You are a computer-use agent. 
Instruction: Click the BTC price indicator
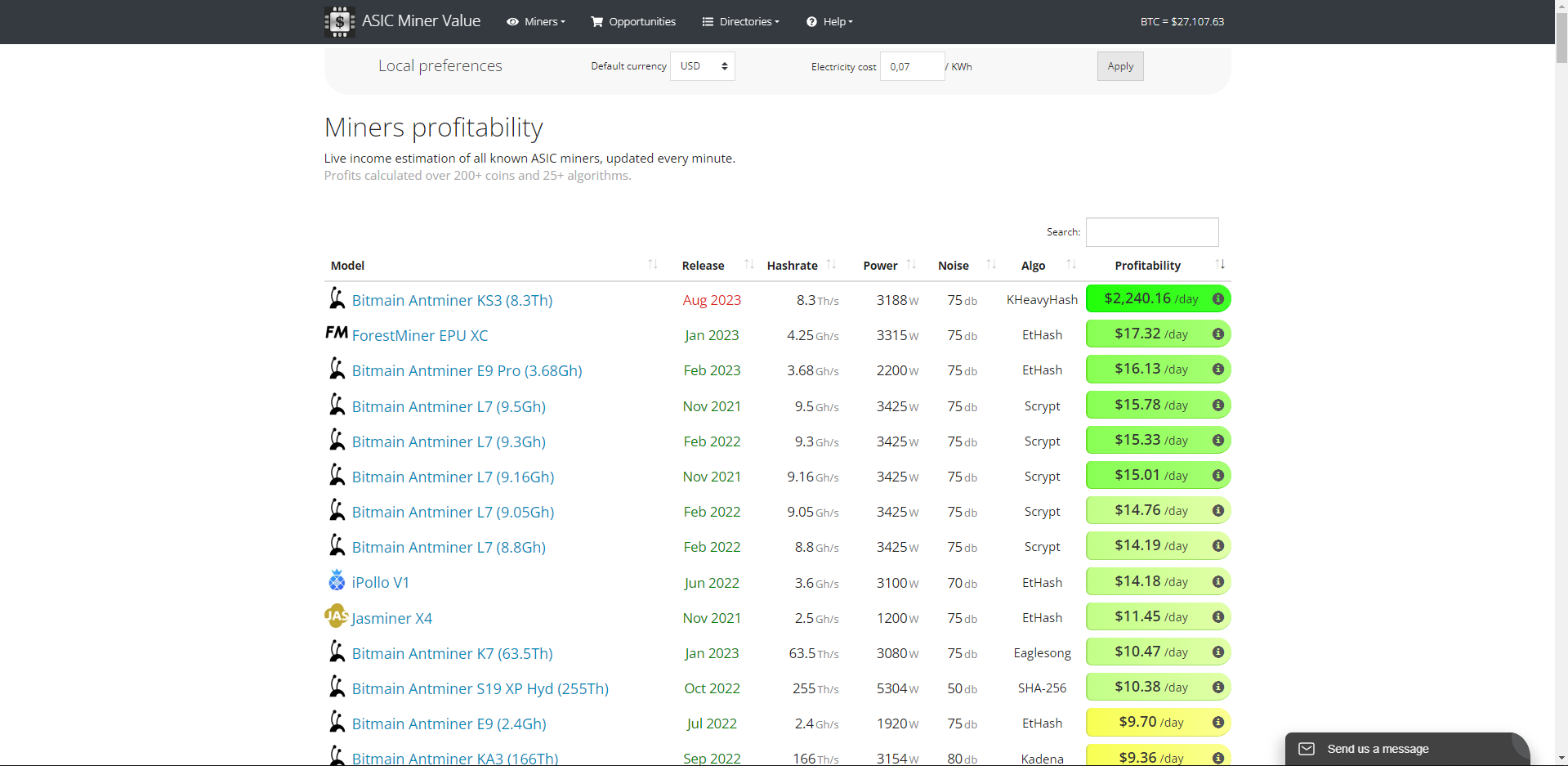coord(1182,22)
